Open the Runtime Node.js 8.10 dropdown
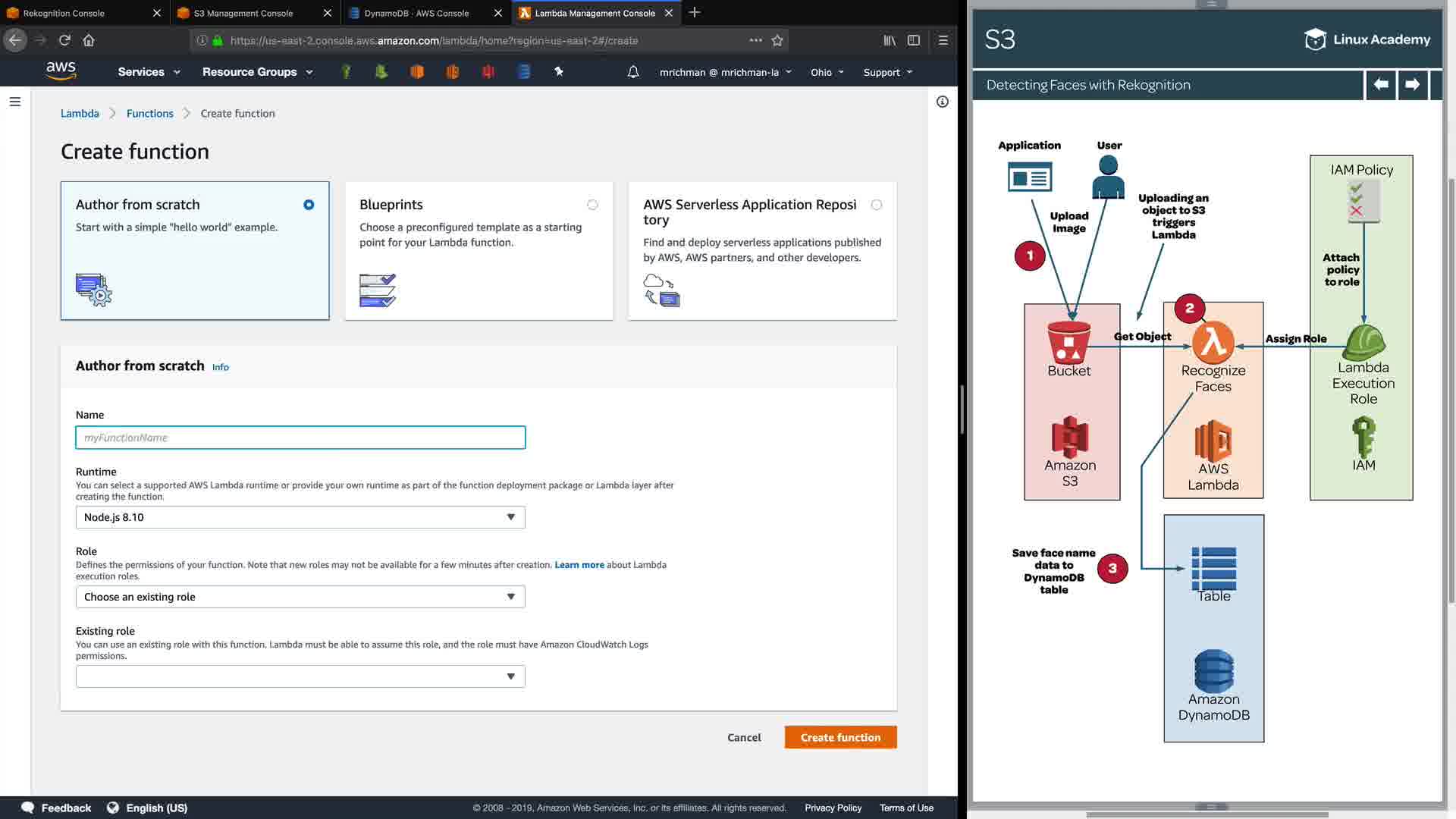Viewport: 1456px width, 819px height. point(300,517)
